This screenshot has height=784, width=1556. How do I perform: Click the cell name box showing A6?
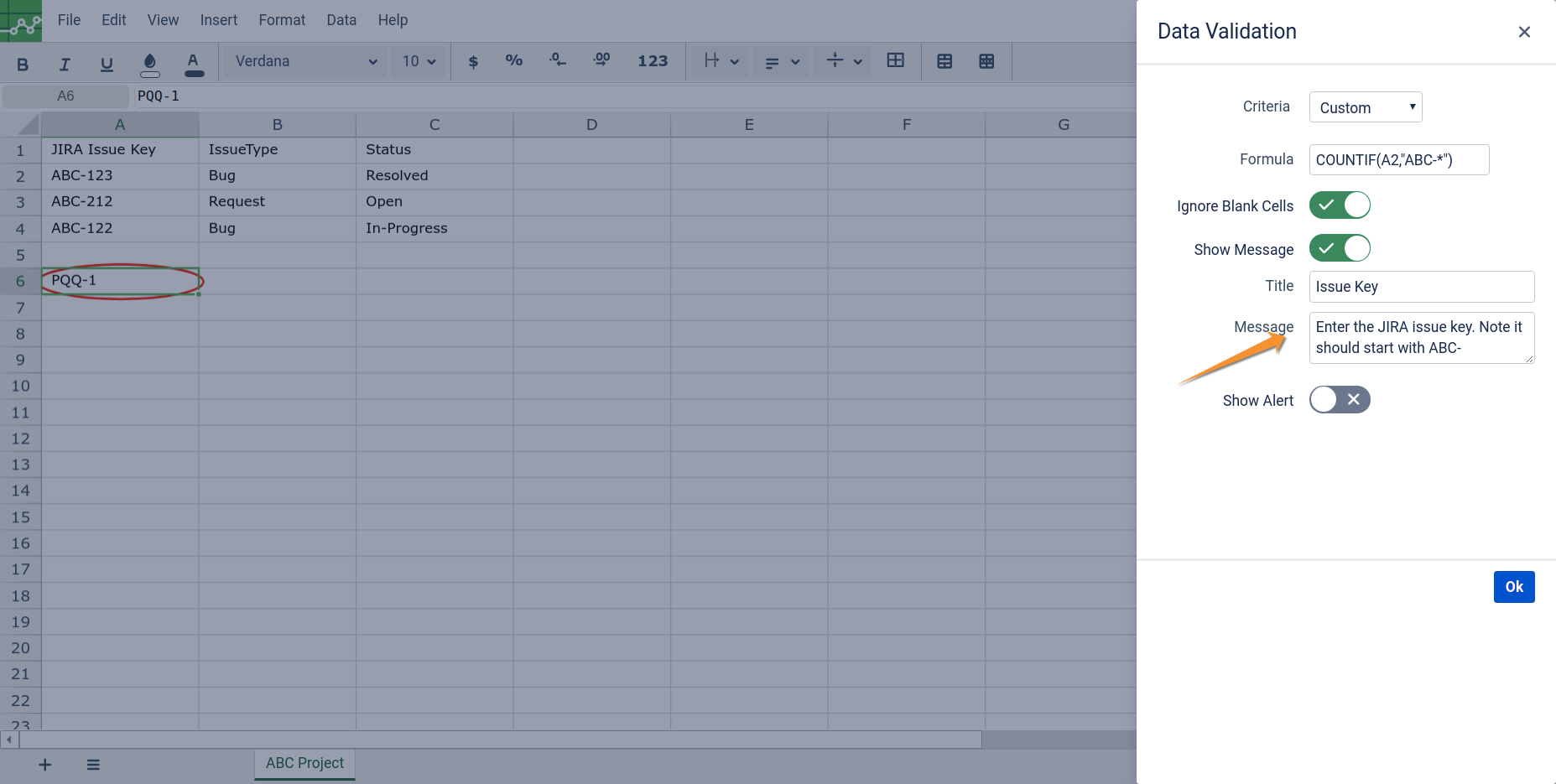coord(65,96)
